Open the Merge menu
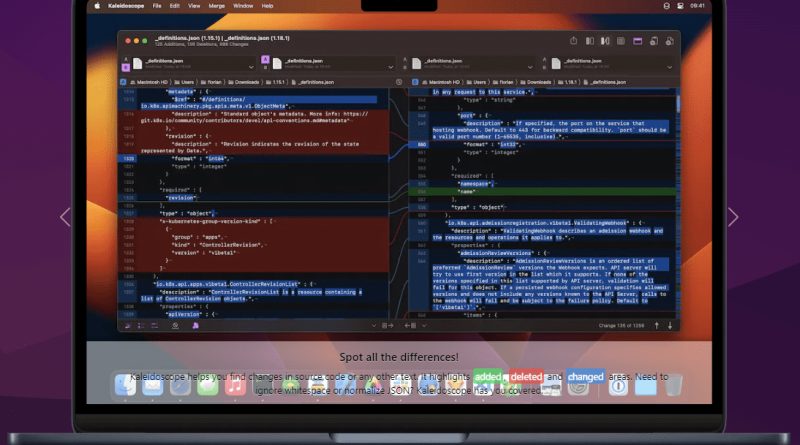 (216, 6)
